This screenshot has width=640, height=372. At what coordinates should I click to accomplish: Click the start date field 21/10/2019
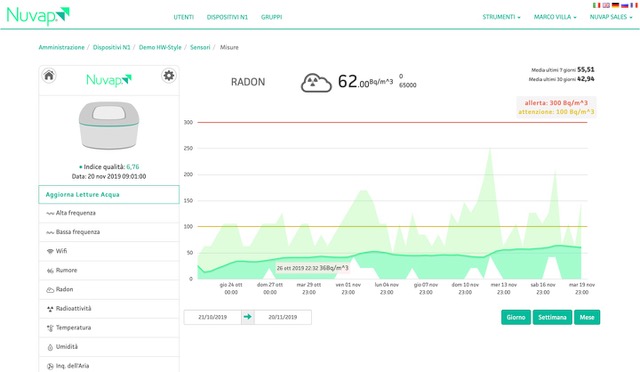click(x=213, y=317)
